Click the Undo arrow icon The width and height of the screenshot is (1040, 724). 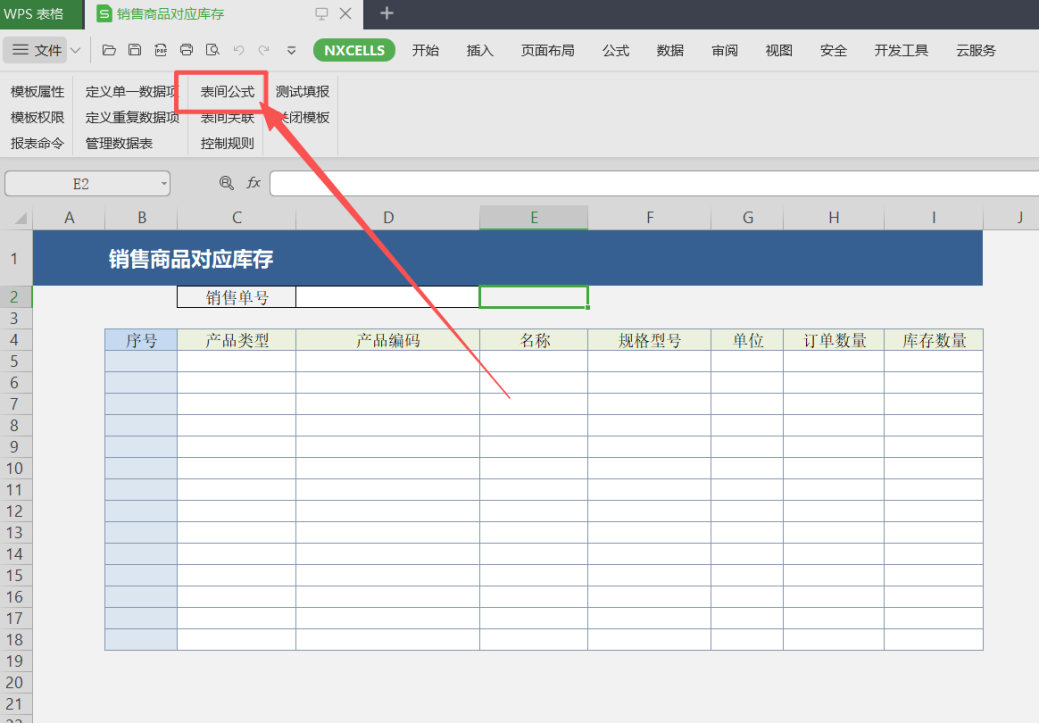238,50
